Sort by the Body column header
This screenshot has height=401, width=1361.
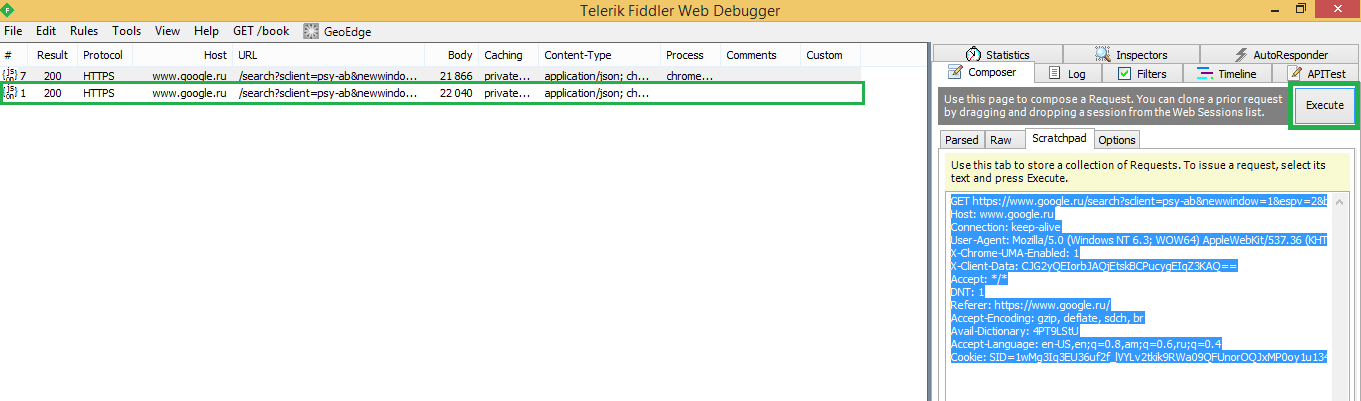pyautogui.click(x=452, y=55)
